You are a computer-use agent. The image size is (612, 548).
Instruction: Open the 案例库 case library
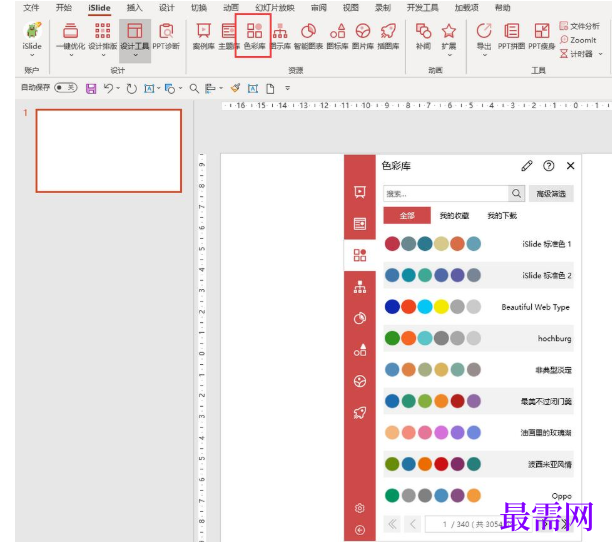(204, 36)
